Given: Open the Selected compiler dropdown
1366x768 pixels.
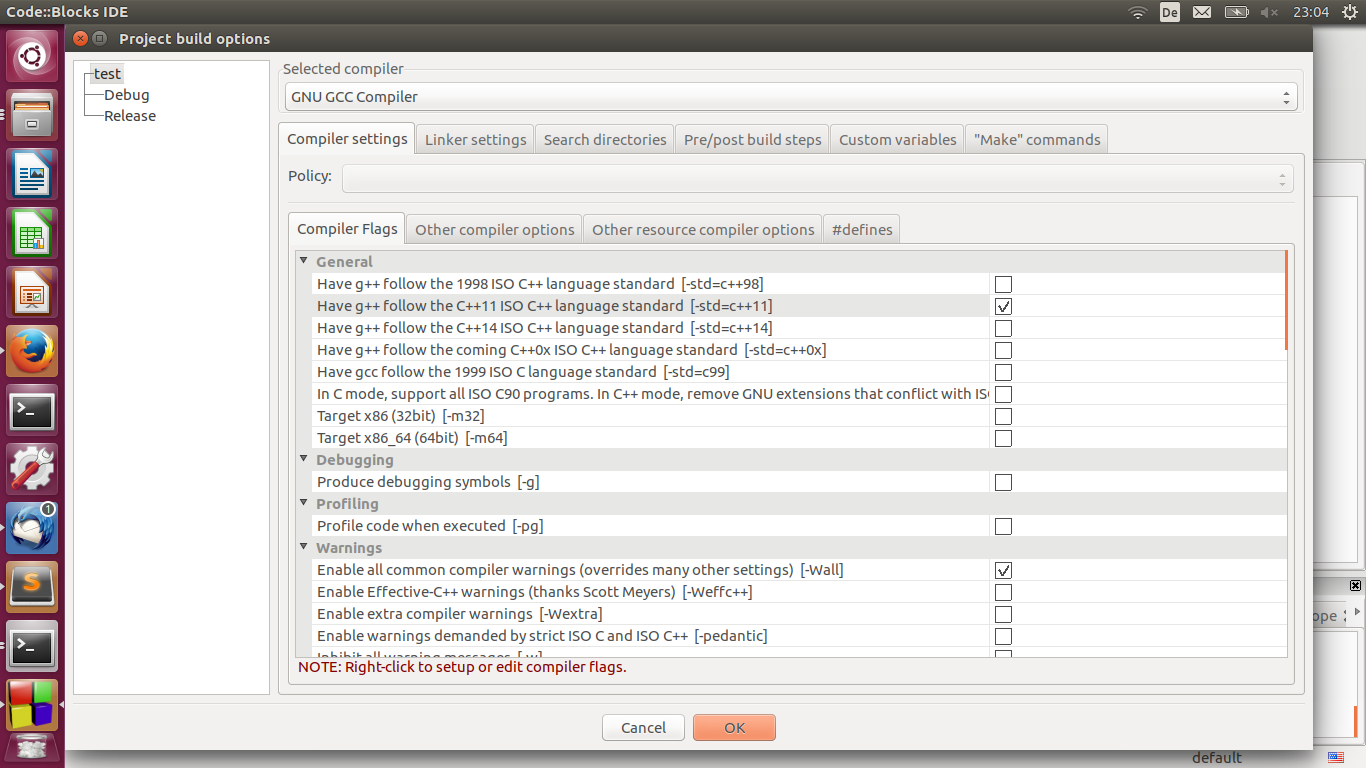Looking at the screenshot, I should [790, 97].
